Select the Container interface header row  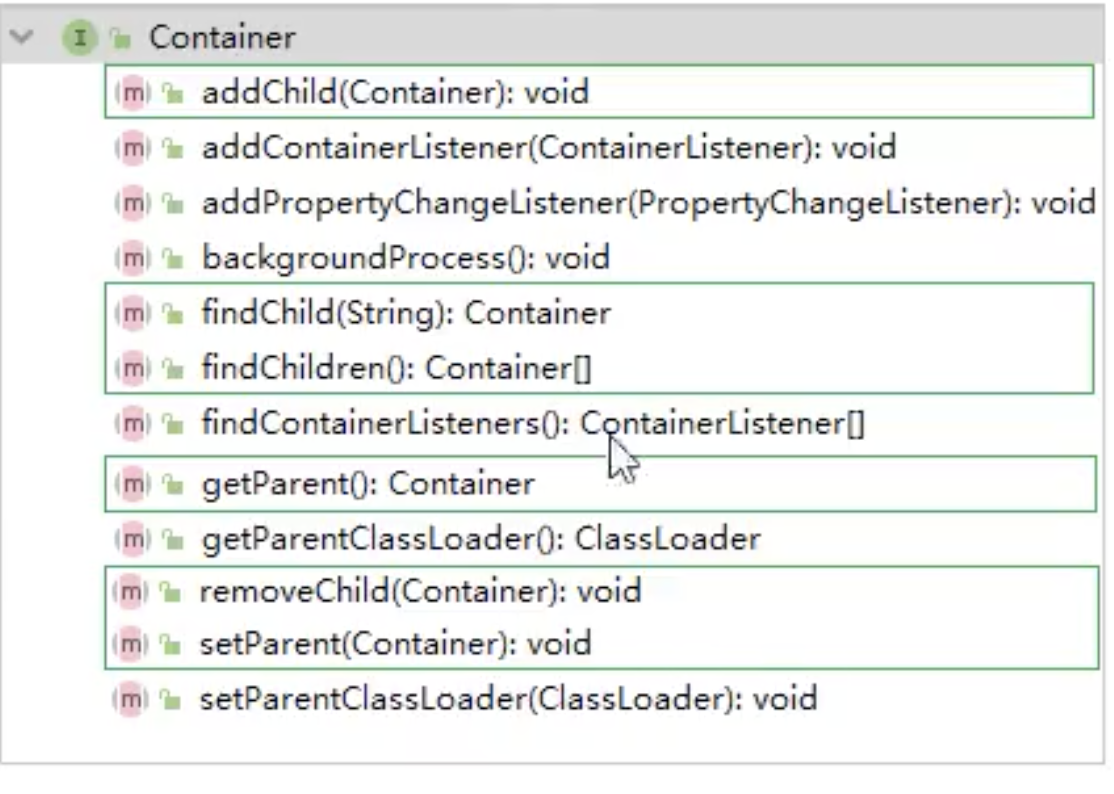pos(553,37)
